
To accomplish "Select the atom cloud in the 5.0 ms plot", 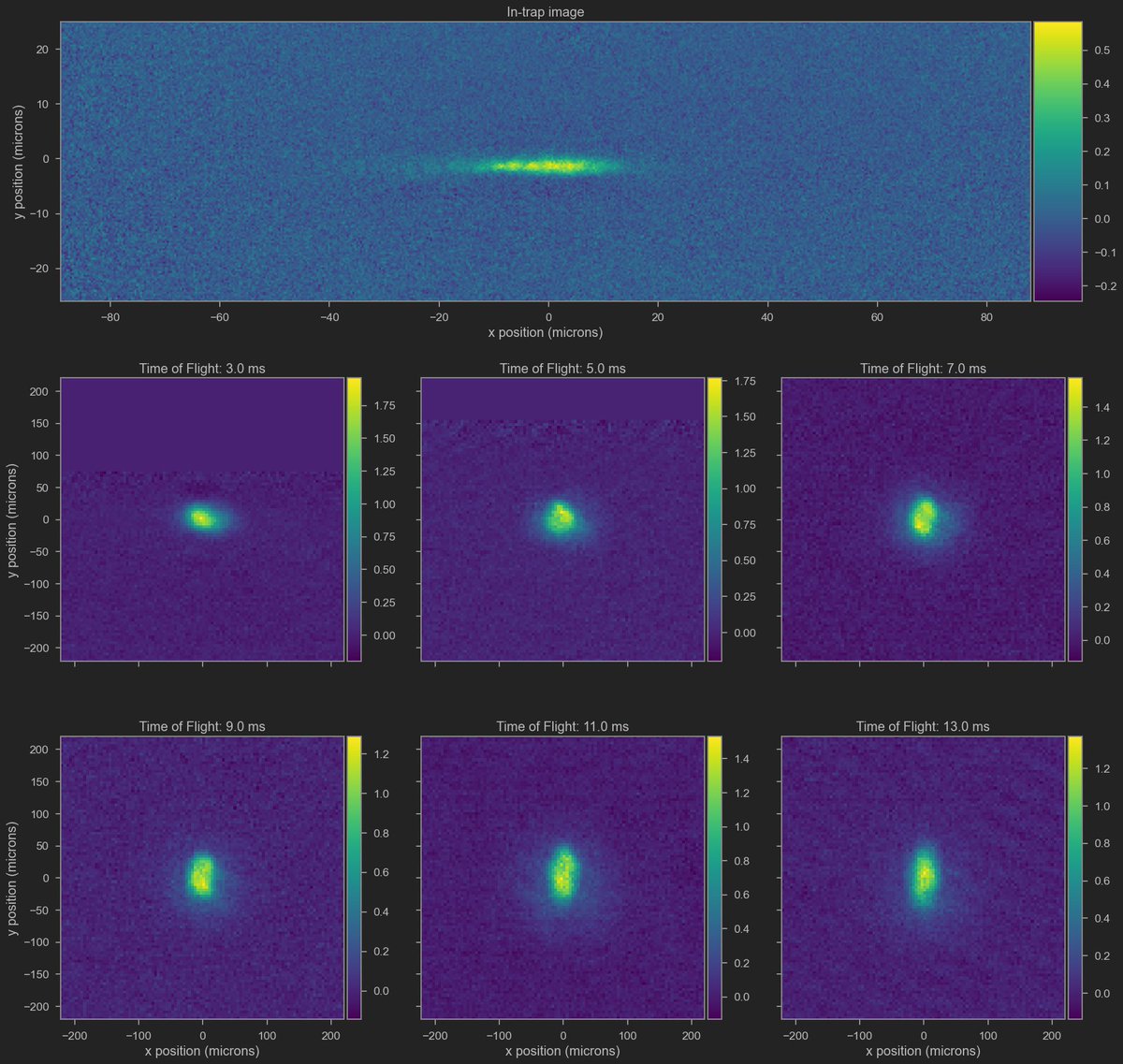I will click(561, 517).
